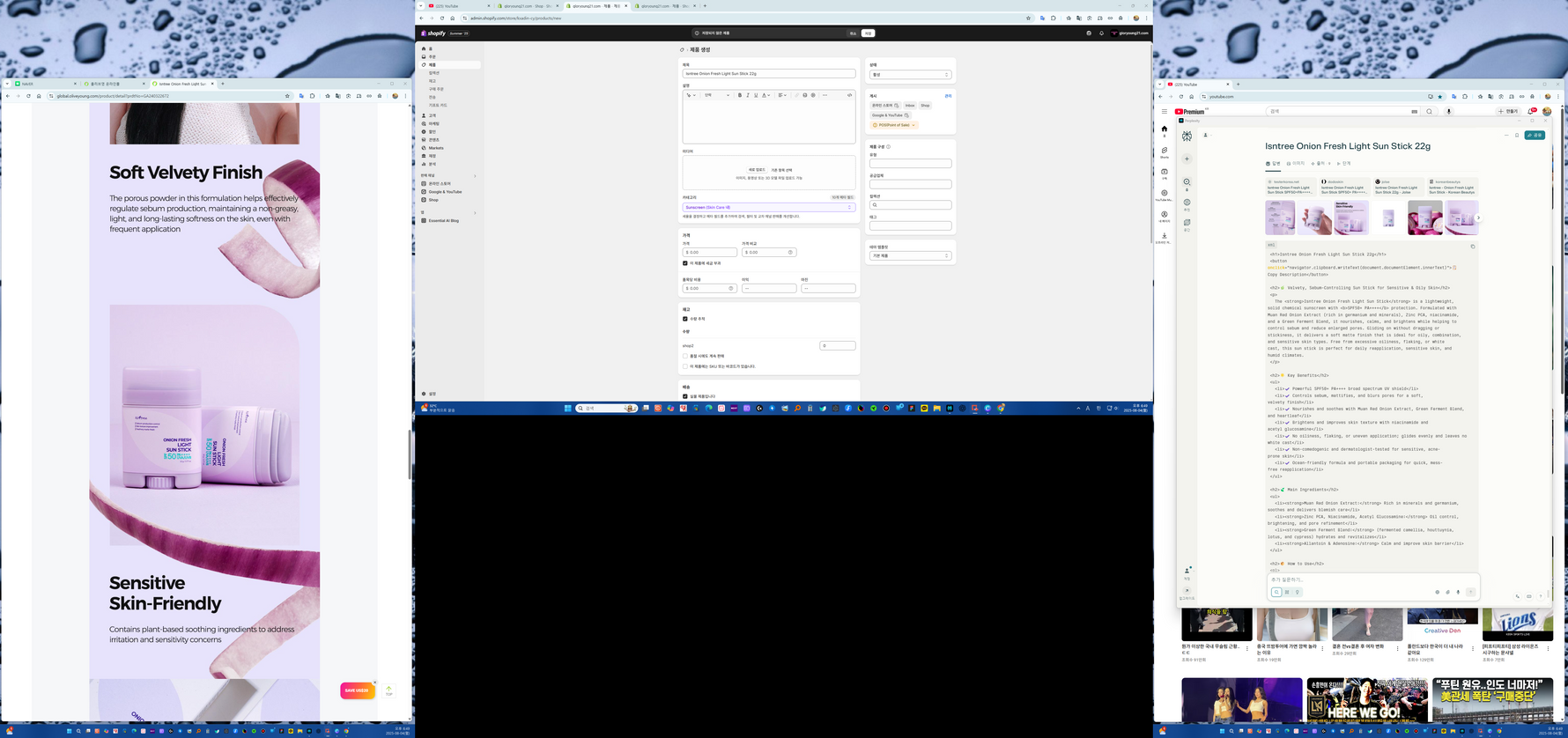Image resolution: width=1568 pixels, height=738 pixels.
Task: Toggle charge tax on this product checkbox
Action: 685,263
